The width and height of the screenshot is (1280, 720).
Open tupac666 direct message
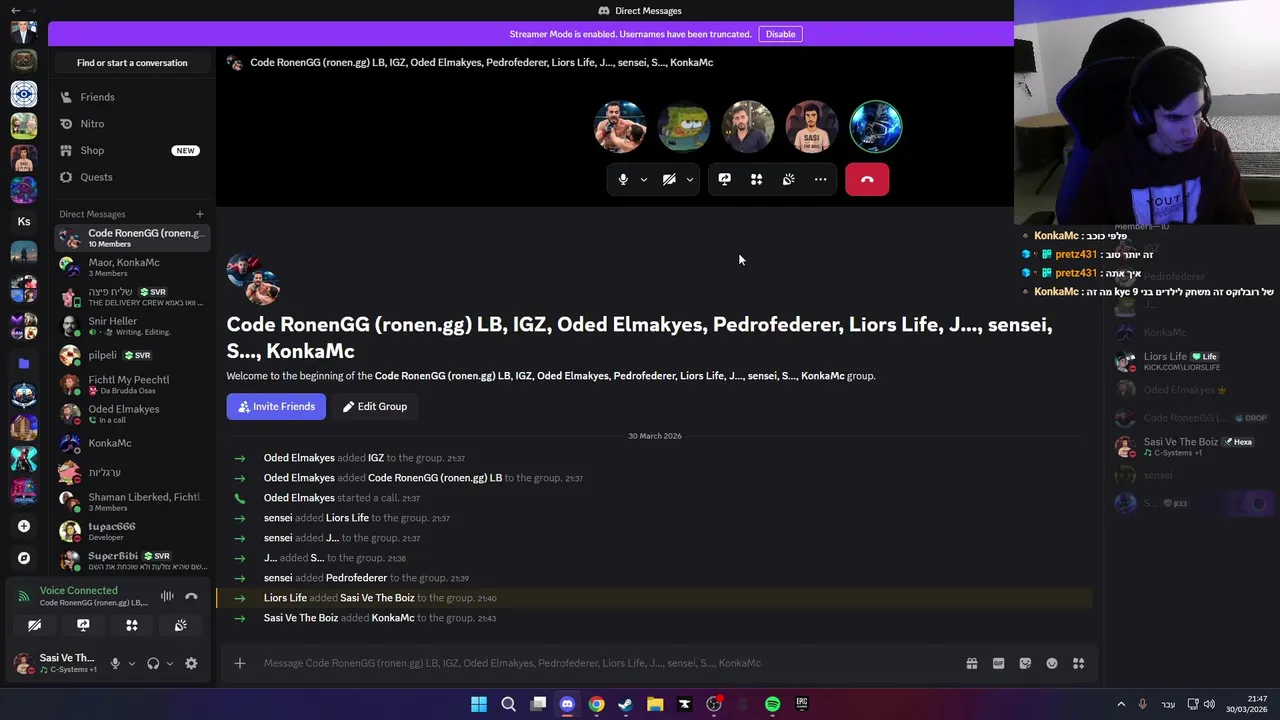(132, 531)
